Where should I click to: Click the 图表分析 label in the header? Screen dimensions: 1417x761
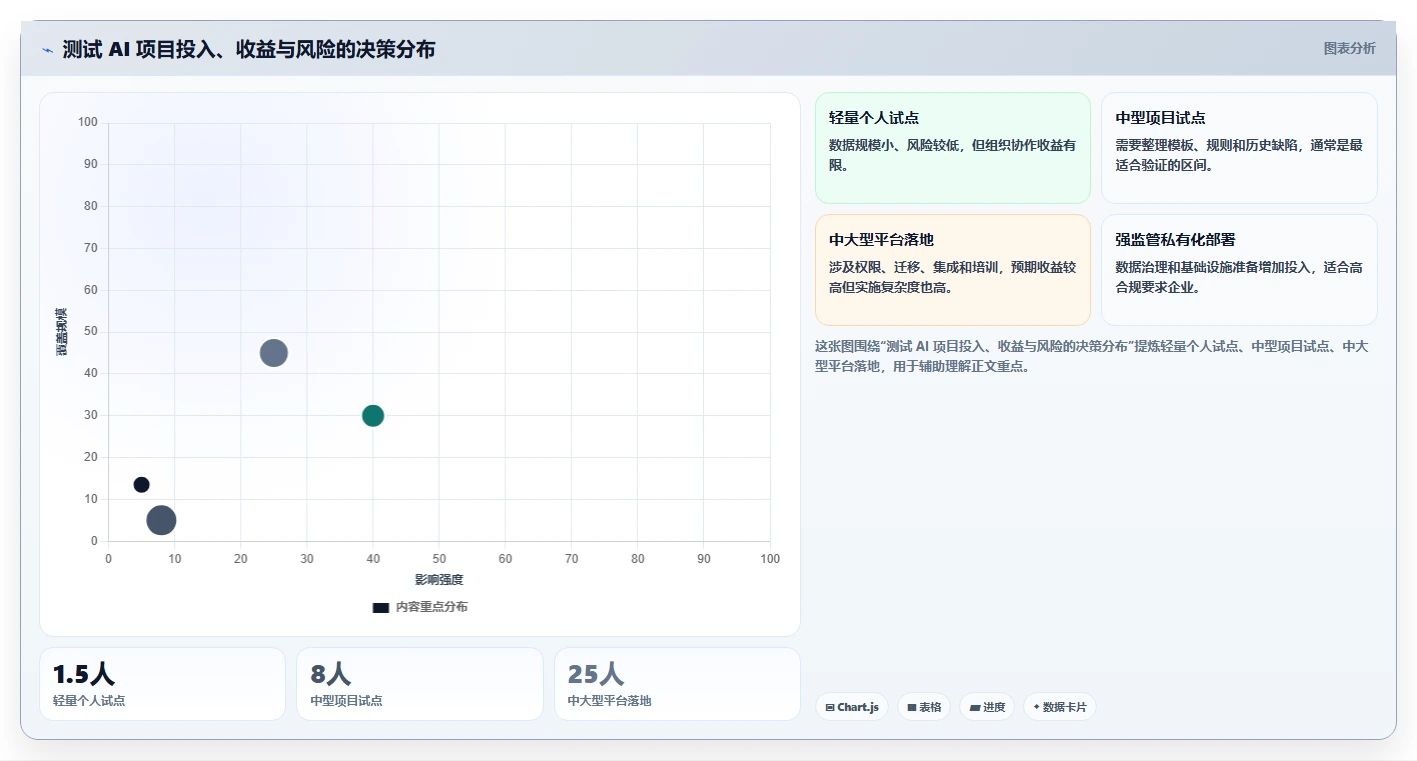tap(1349, 48)
